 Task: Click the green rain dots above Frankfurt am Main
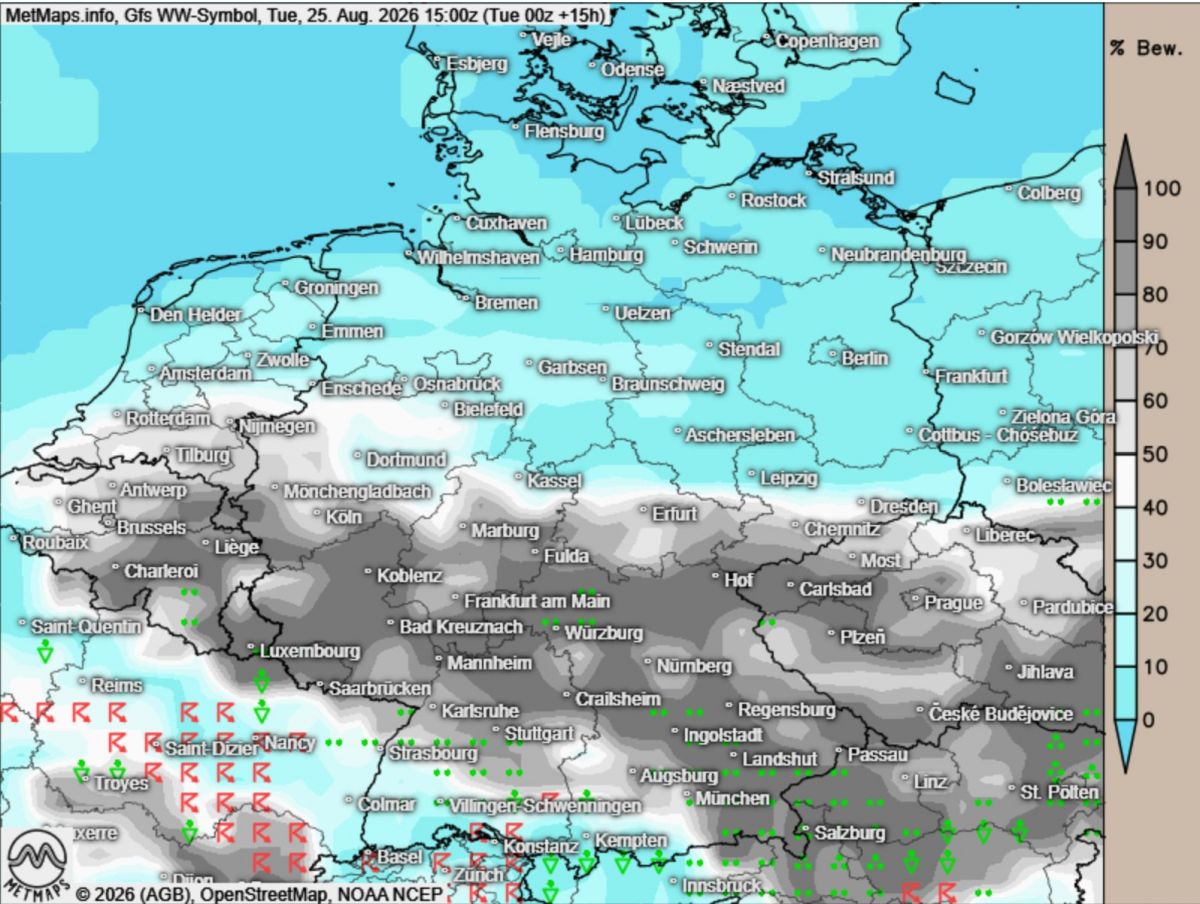click(x=586, y=593)
